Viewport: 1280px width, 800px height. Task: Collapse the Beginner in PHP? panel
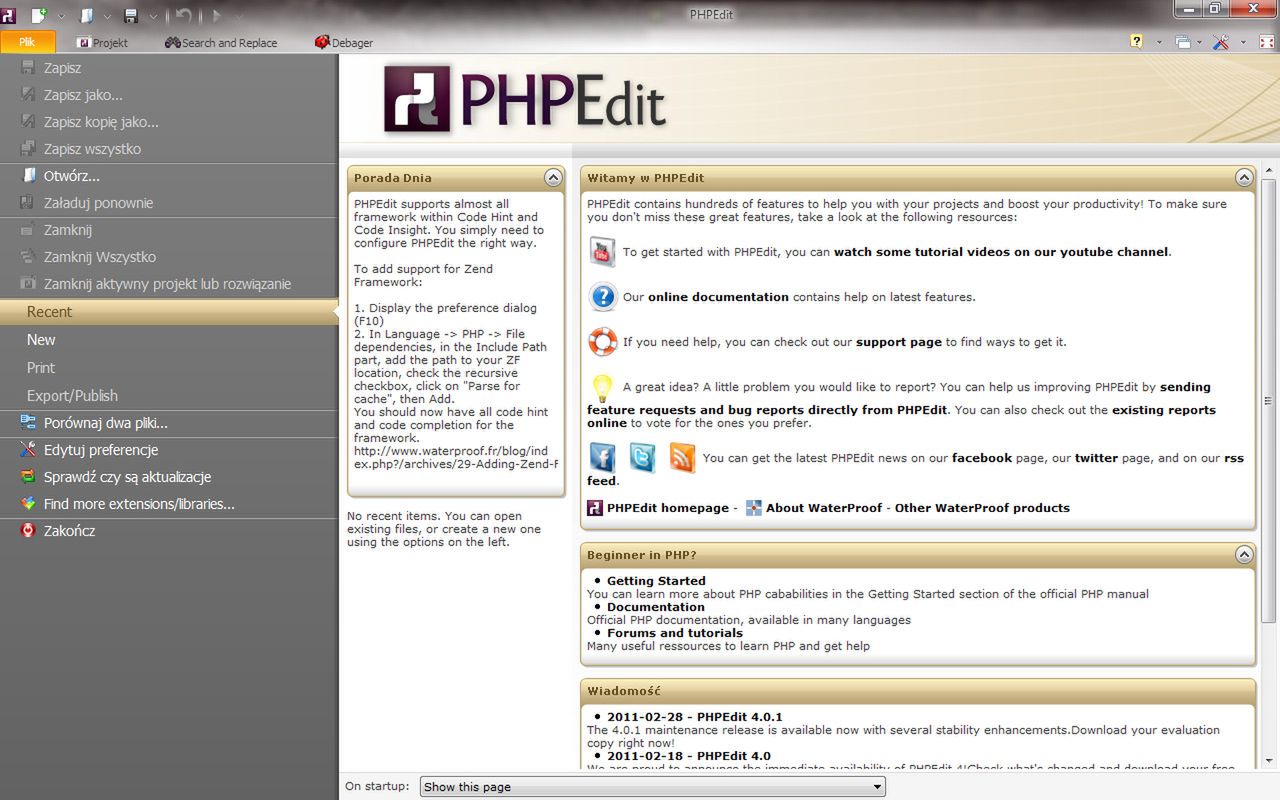[1244, 554]
